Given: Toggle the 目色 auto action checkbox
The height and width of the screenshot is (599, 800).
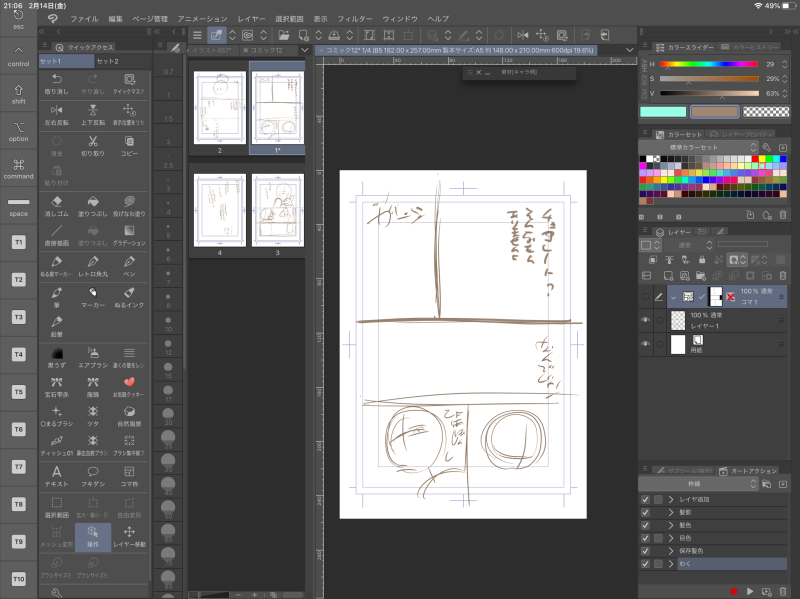Looking at the screenshot, I should 645,538.
